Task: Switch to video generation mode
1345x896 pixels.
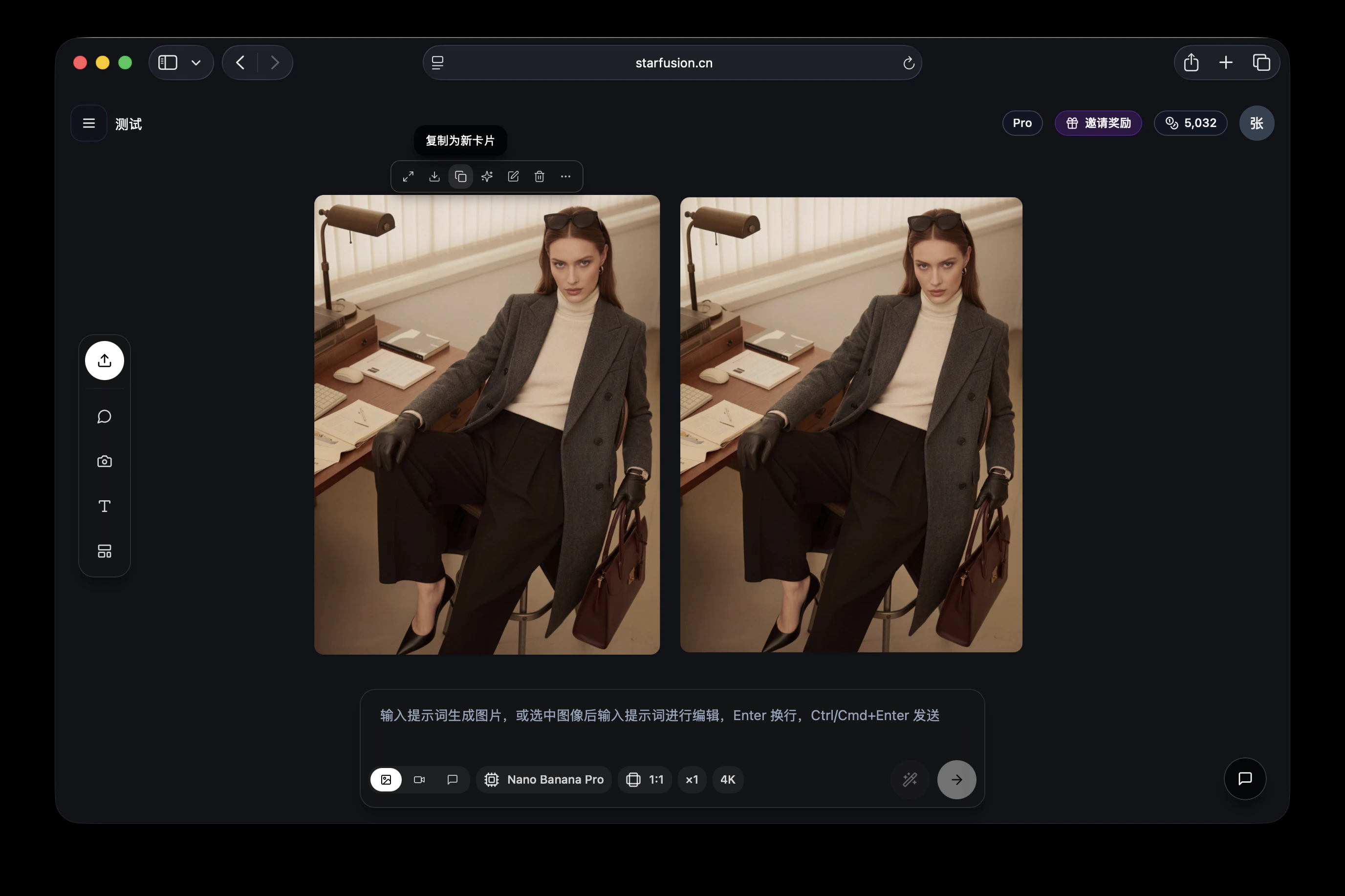Action: (419, 779)
